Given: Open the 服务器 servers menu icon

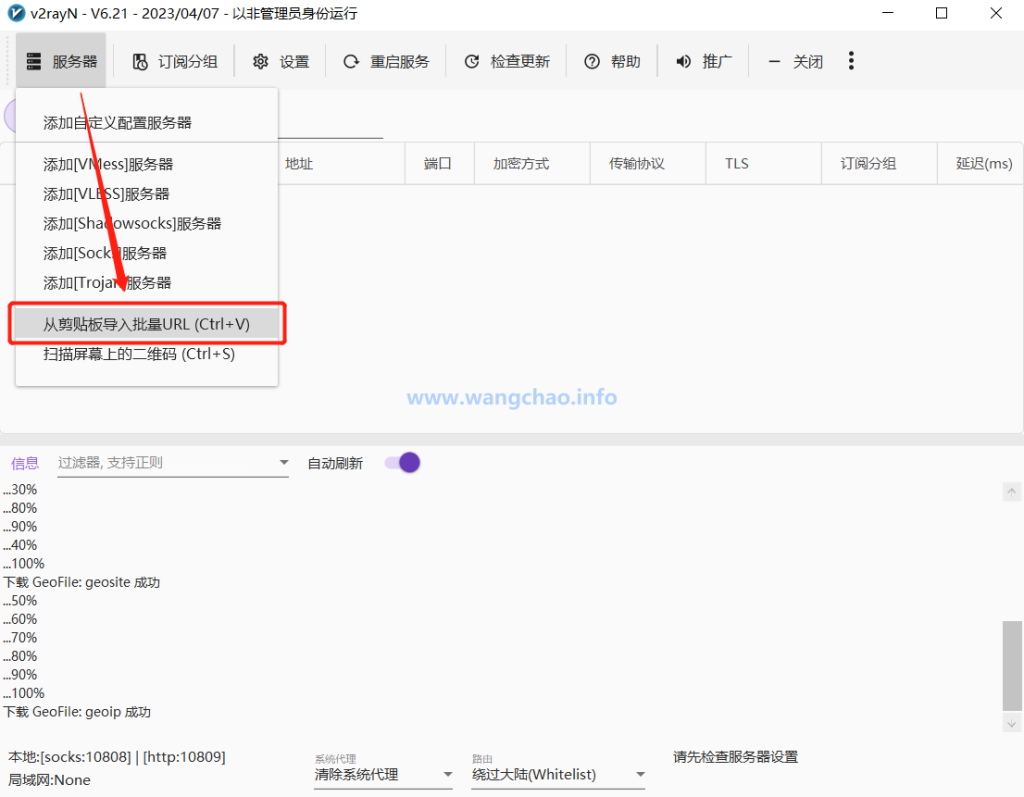Looking at the screenshot, I should (x=34, y=61).
